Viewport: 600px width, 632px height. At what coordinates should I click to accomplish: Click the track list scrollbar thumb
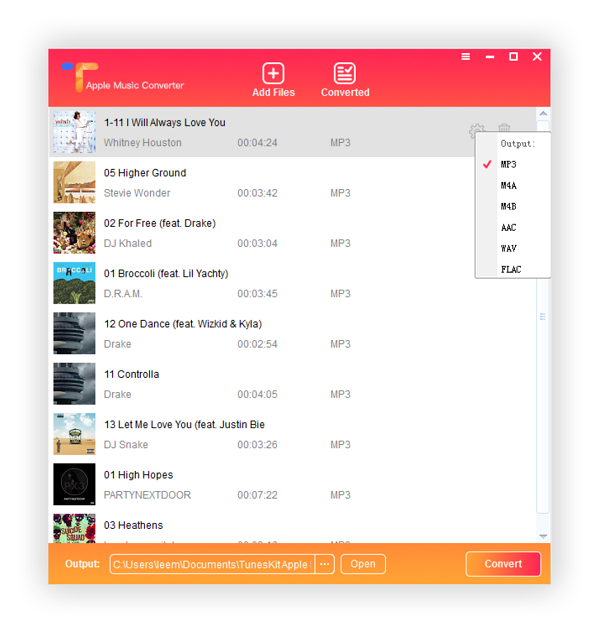pyautogui.click(x=543, y=316)
